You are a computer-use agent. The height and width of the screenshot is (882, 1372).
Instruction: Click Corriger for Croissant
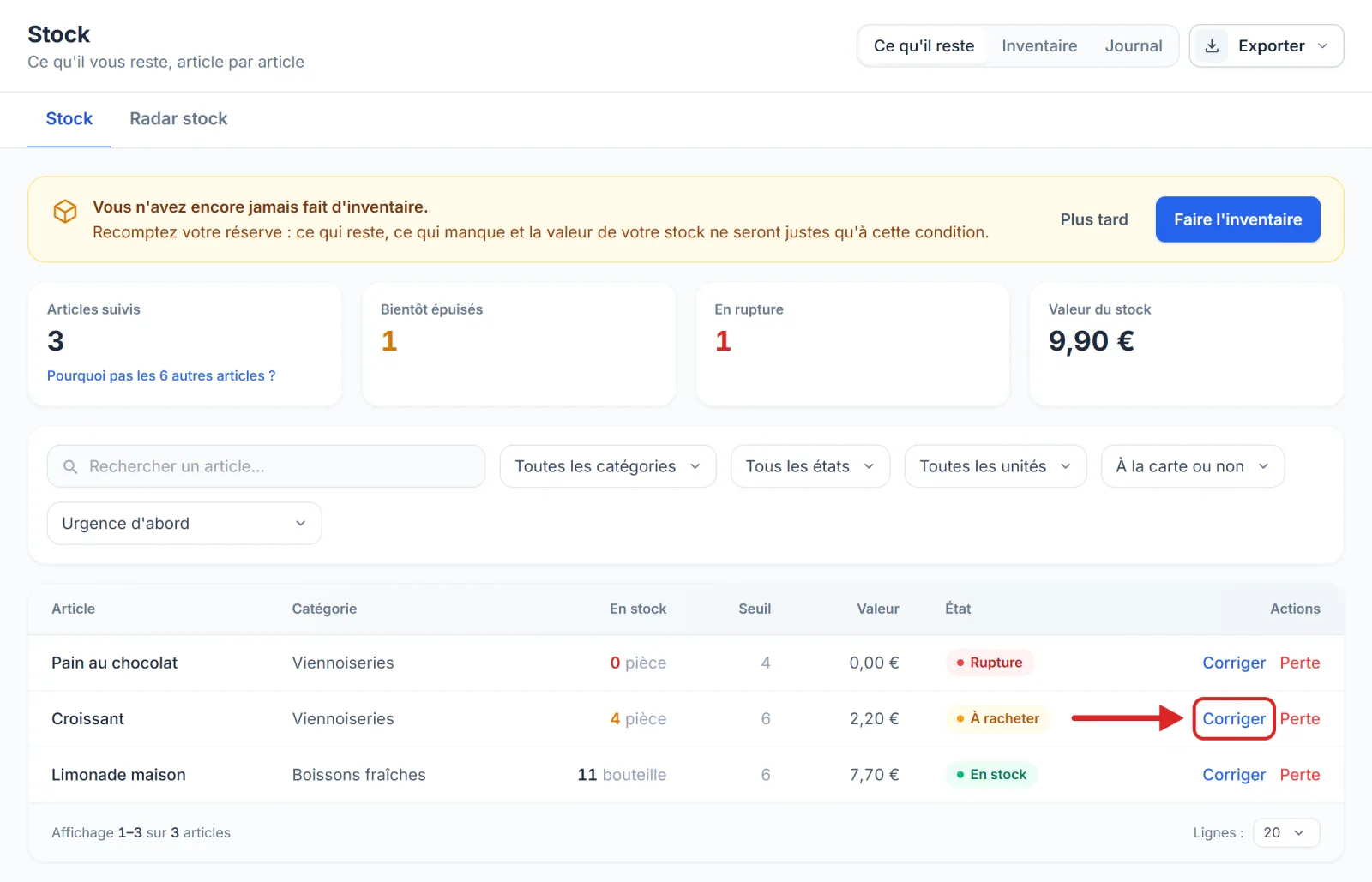[x=1234, y=719]
